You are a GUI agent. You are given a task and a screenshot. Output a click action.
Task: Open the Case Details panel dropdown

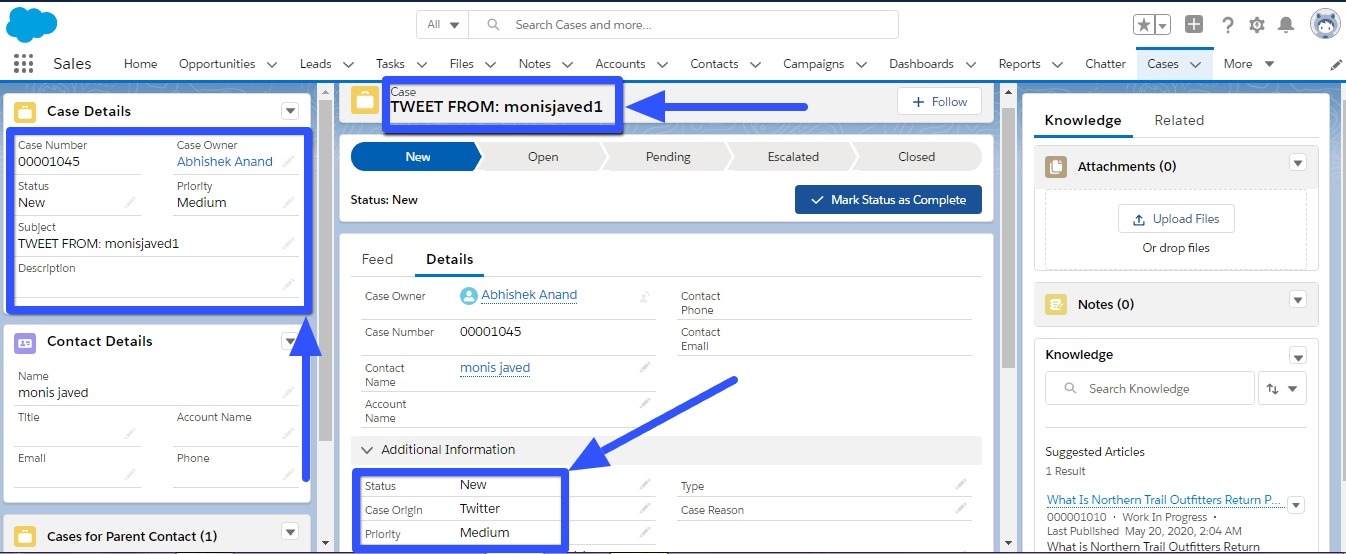tap(290, 111)
